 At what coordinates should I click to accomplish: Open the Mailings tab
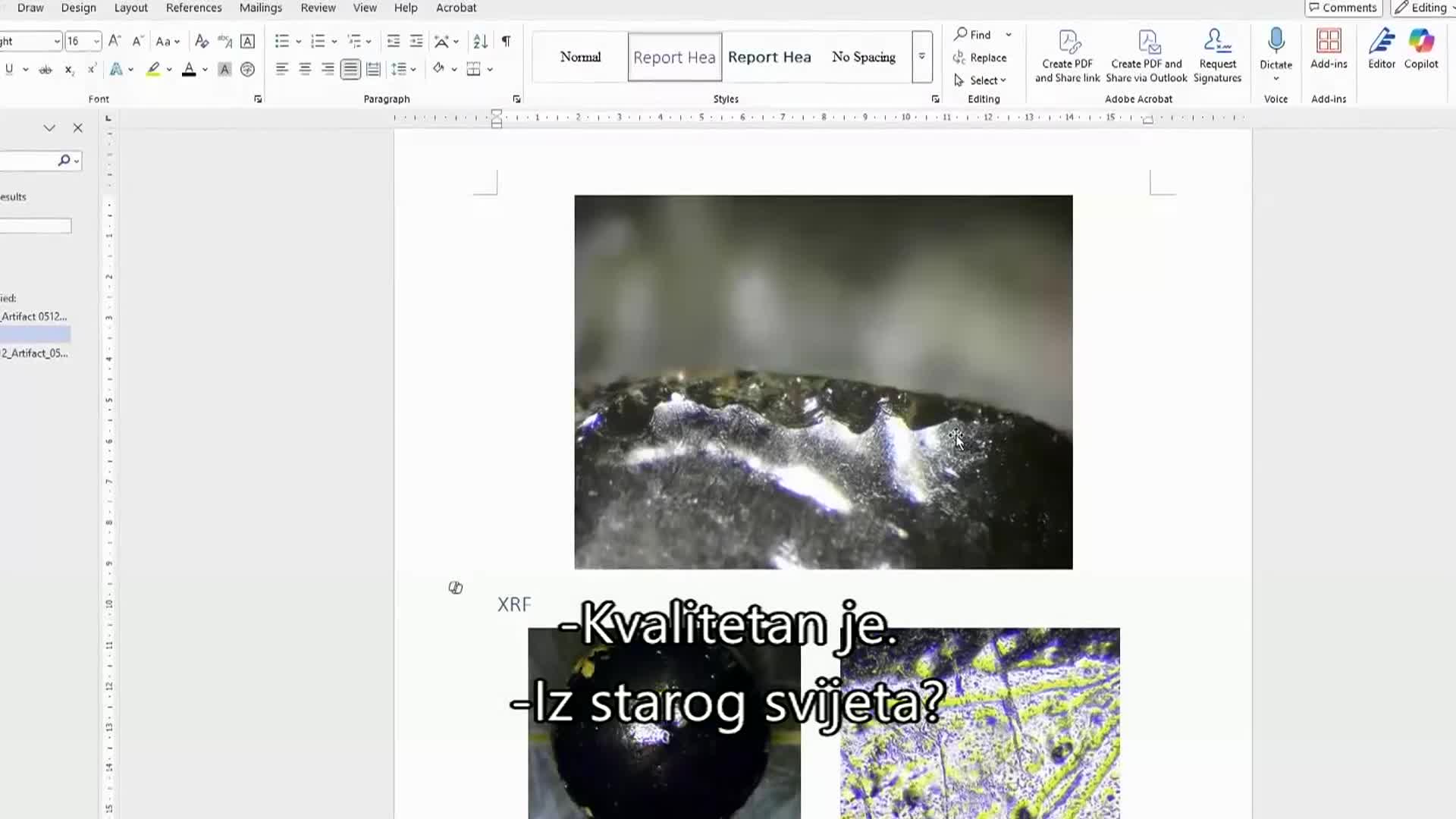260,8
